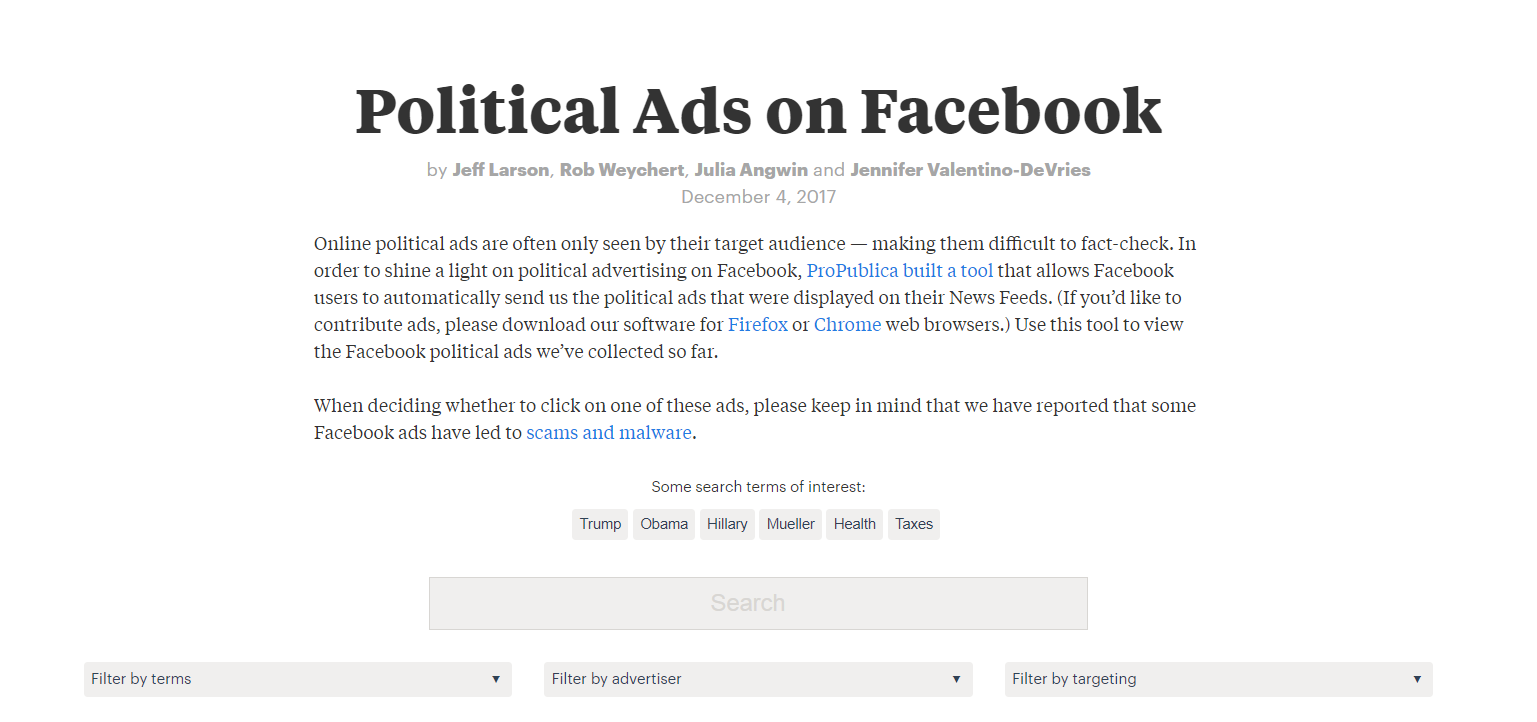Focus the Search input field
The height and width of the screenshot is (722, 1537).
pos(758,603)
